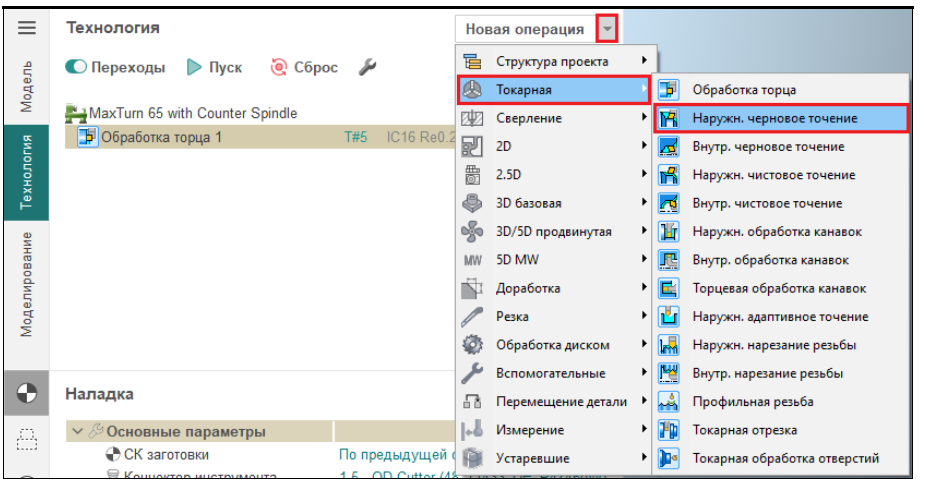This screenshot has height=485, width=925.
Task: Click the Сброс reset icon
Action: pyautogui.click(x=280, y=68)
